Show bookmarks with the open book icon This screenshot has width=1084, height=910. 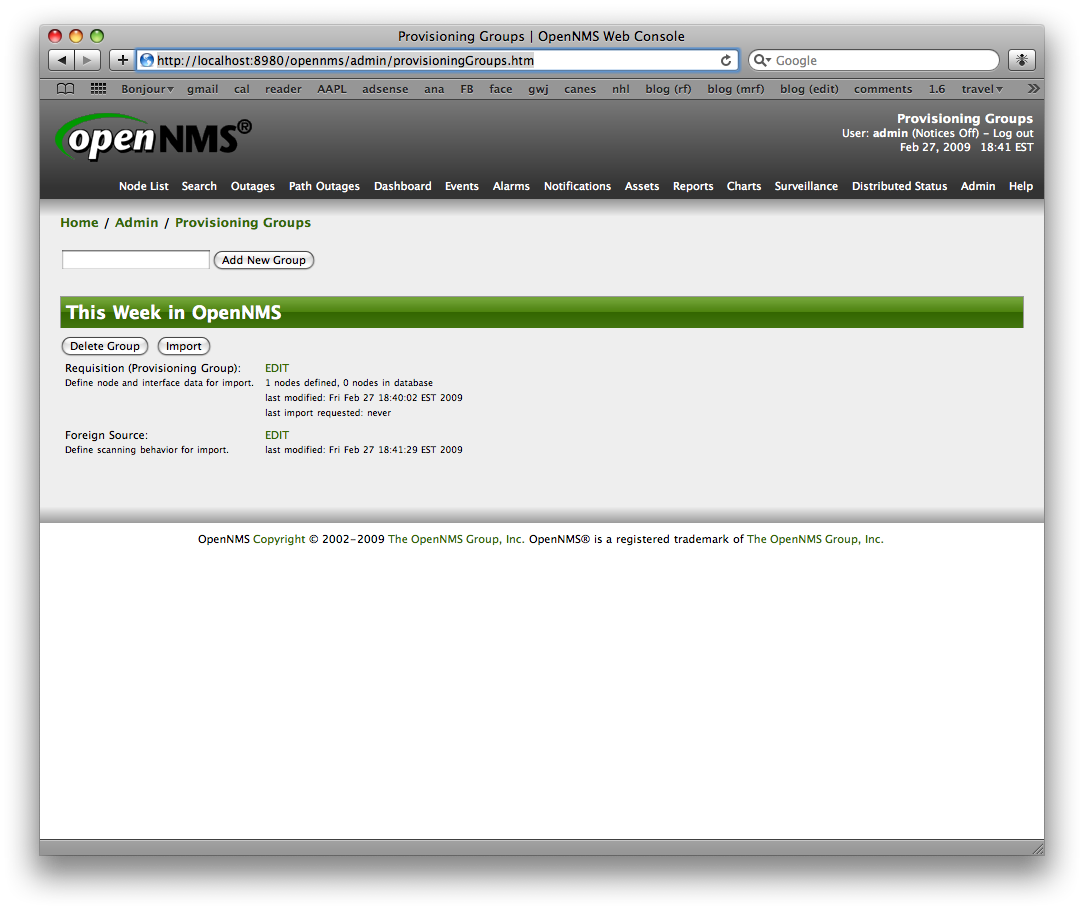click(66, 89)
